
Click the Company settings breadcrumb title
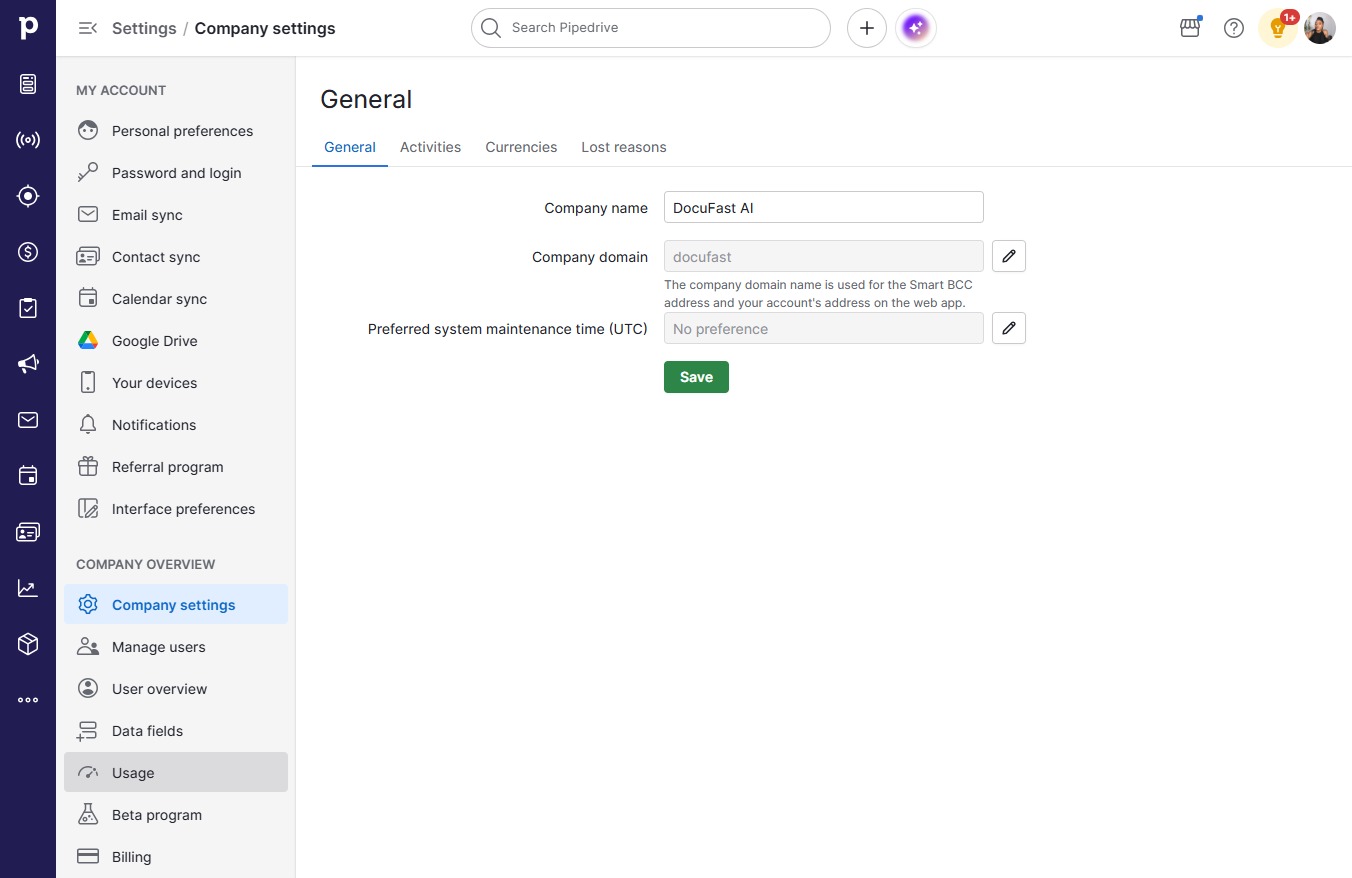coord(265,28)
